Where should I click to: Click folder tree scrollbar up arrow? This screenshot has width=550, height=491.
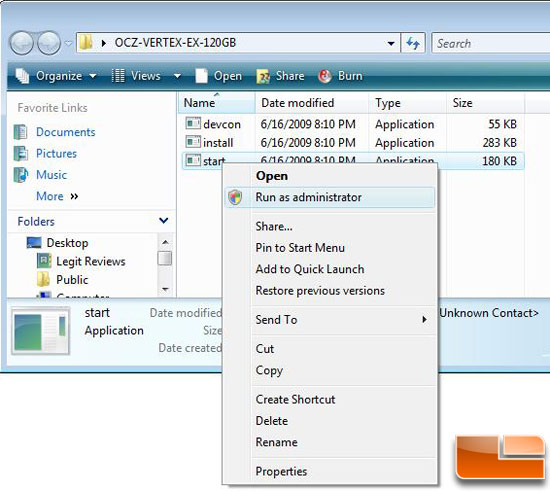tap(165, 242)
